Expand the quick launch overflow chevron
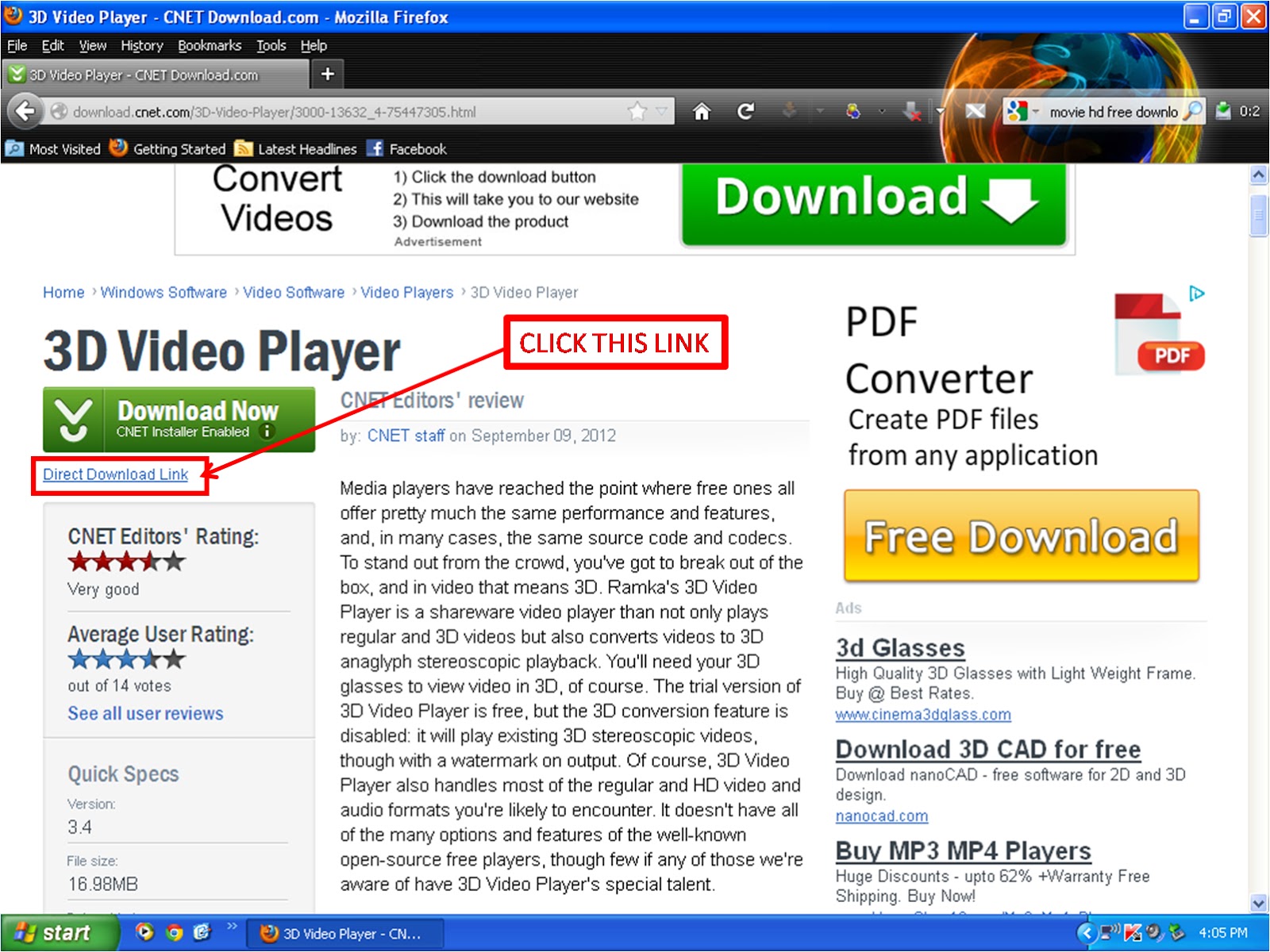 (232, 926)
